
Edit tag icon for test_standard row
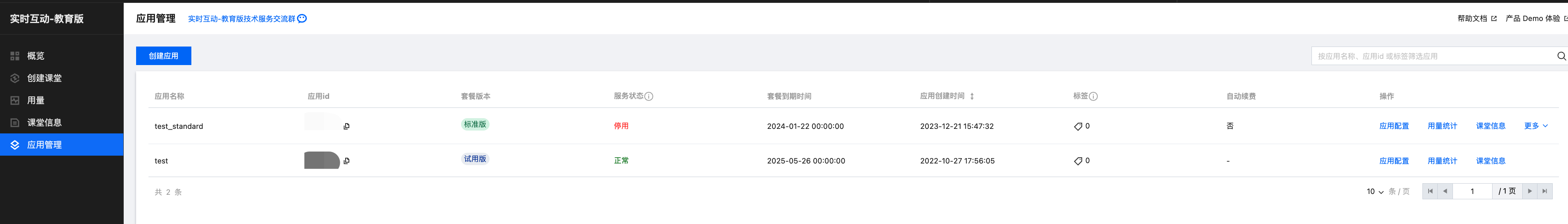(x=1078, y=126)
